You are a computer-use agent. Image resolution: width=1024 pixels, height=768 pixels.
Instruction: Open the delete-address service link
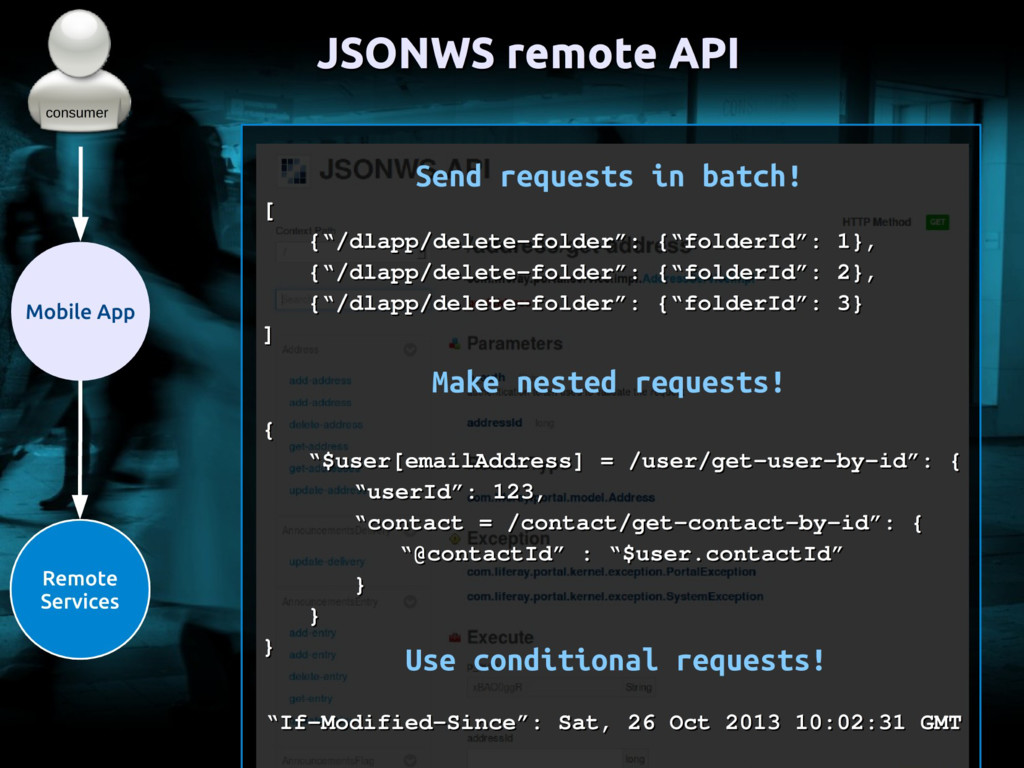coord(325,424)
